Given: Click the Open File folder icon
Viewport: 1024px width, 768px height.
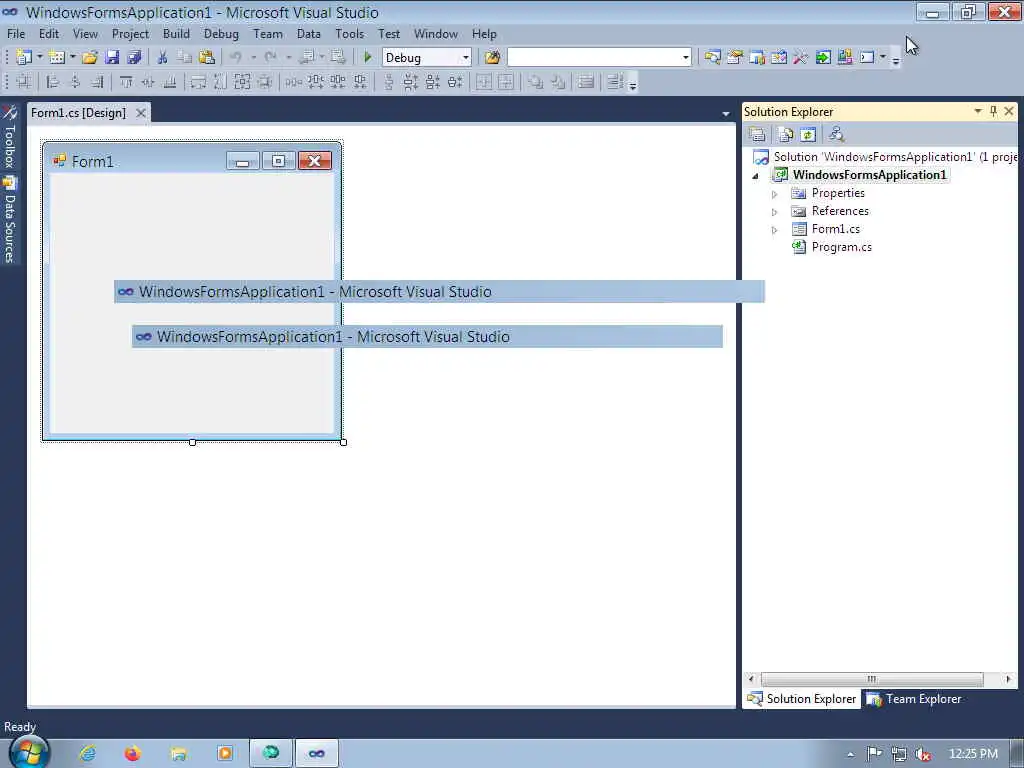Looking at the screenshot, I should pos(90,57).
